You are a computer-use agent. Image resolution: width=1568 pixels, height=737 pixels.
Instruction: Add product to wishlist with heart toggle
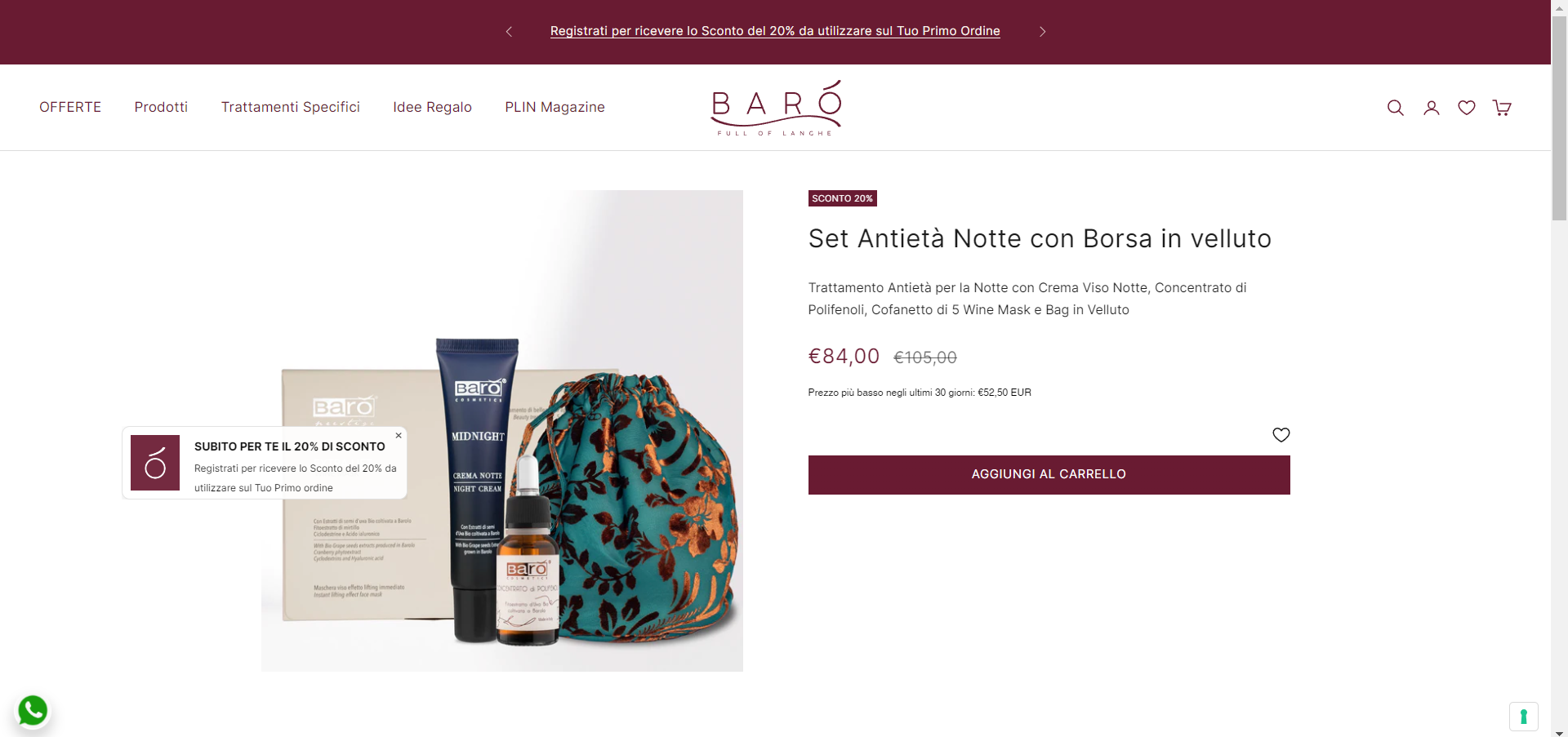[1281, 435]
